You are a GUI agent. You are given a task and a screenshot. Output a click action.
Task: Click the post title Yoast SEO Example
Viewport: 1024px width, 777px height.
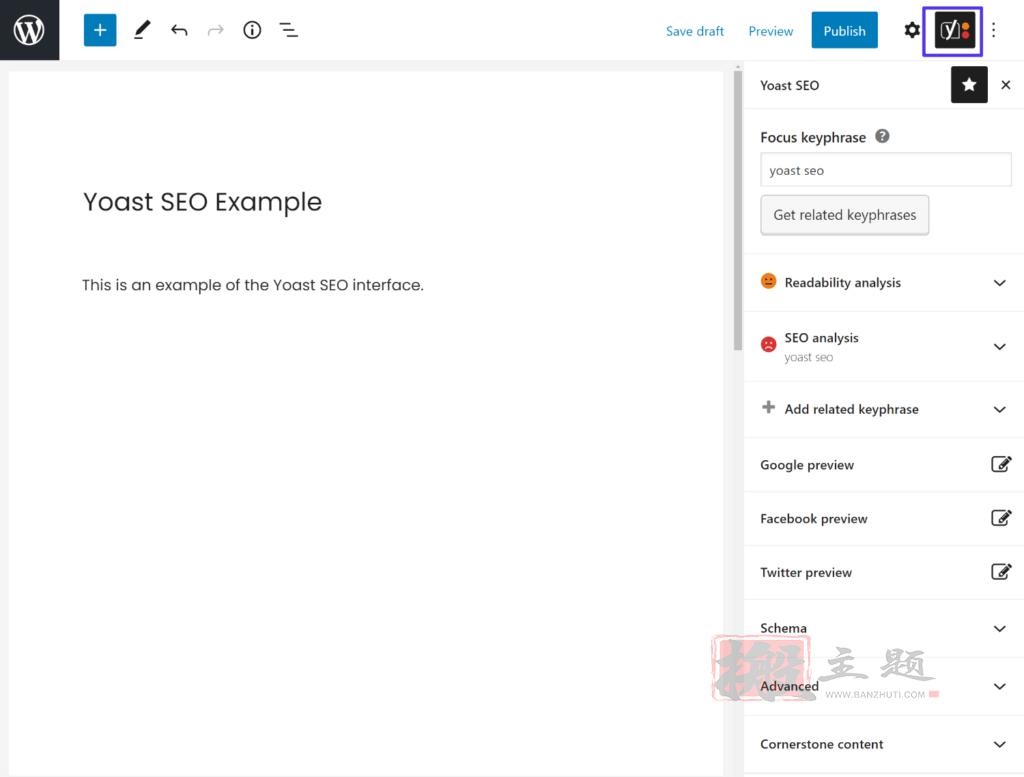(x=202, y=202)
